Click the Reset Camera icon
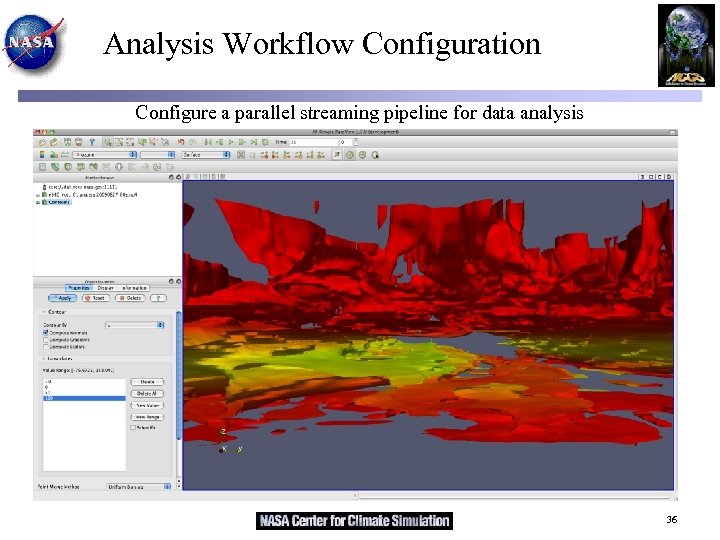This screenshot has height=540, width=720. coord(241,155)
